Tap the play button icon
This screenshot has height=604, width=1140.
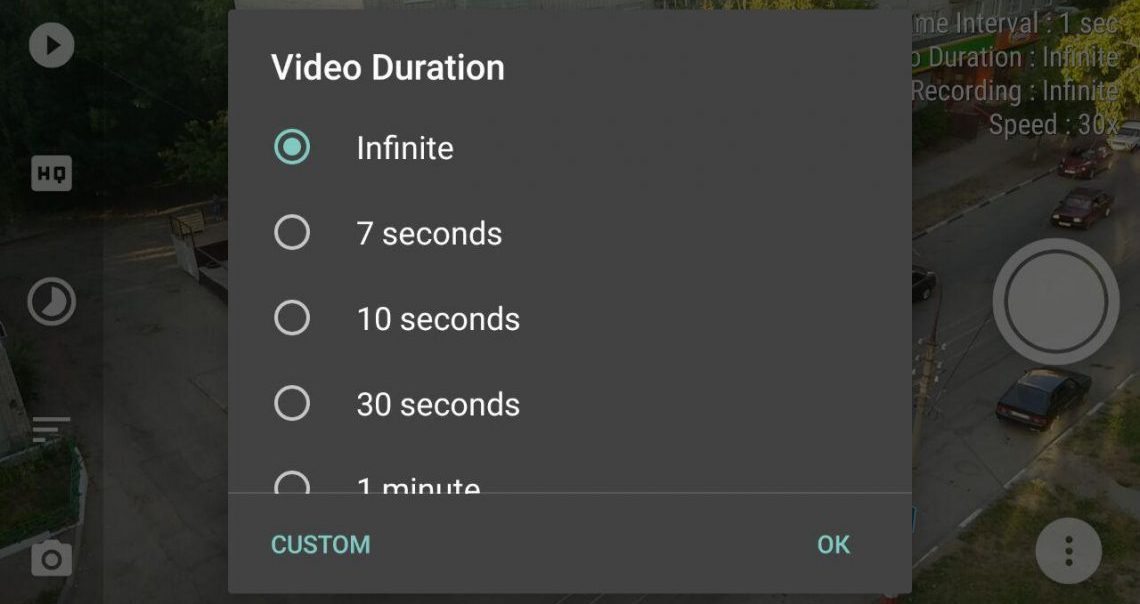(51, 45)
